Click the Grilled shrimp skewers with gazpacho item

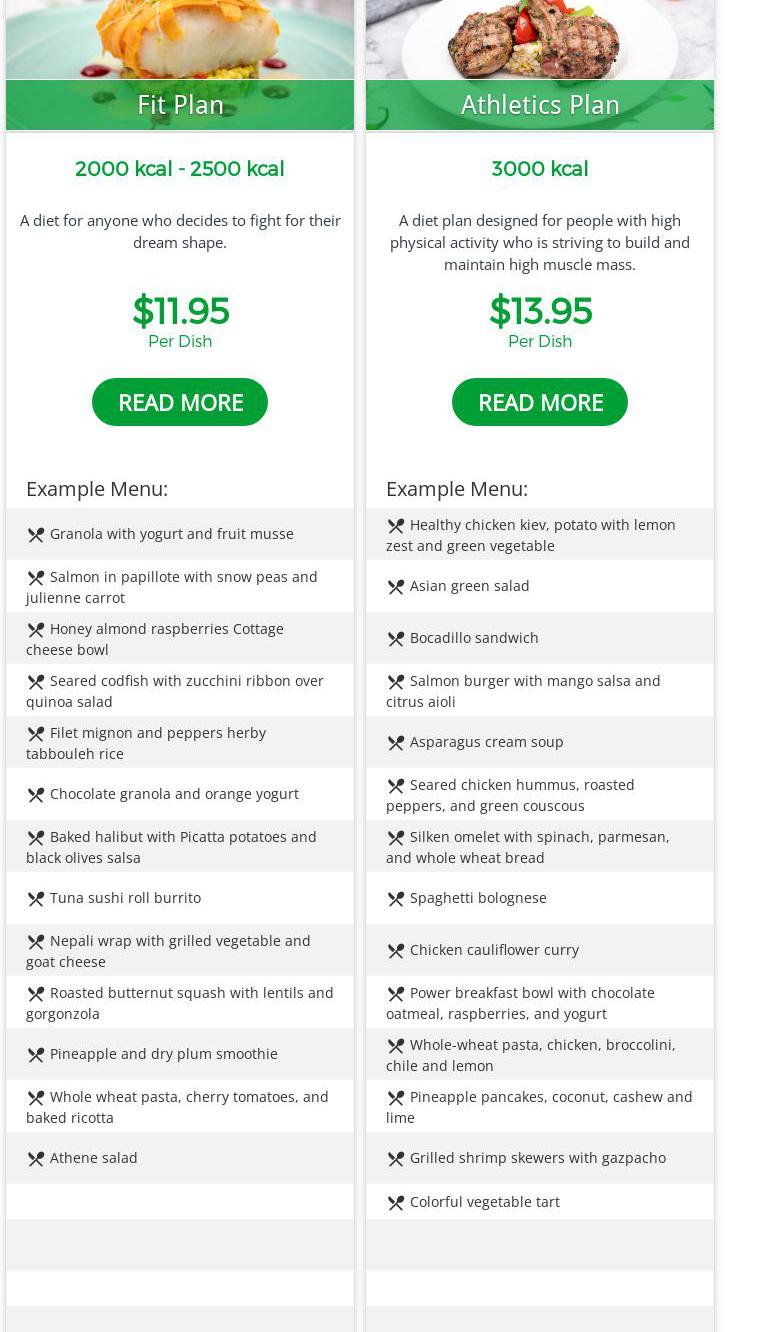[x=537, y=1158]
